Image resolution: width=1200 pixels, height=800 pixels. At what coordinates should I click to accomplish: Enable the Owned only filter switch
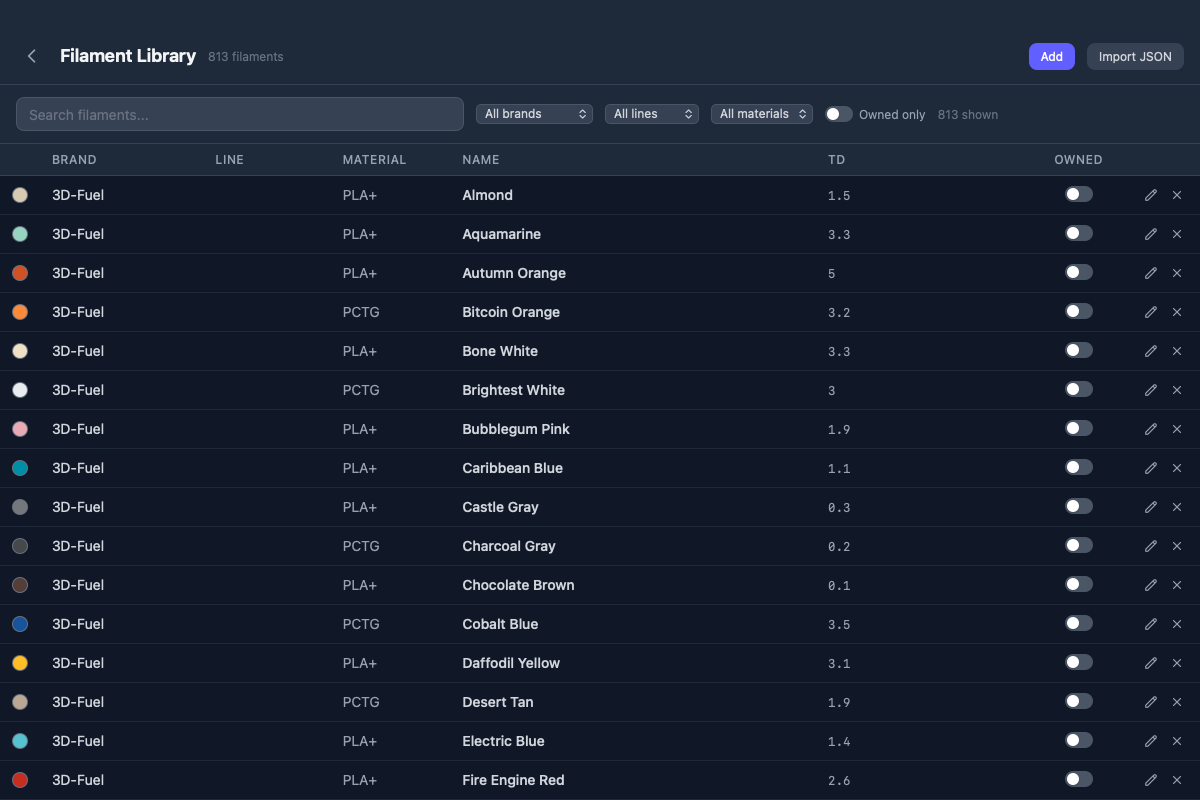(839, 114)
